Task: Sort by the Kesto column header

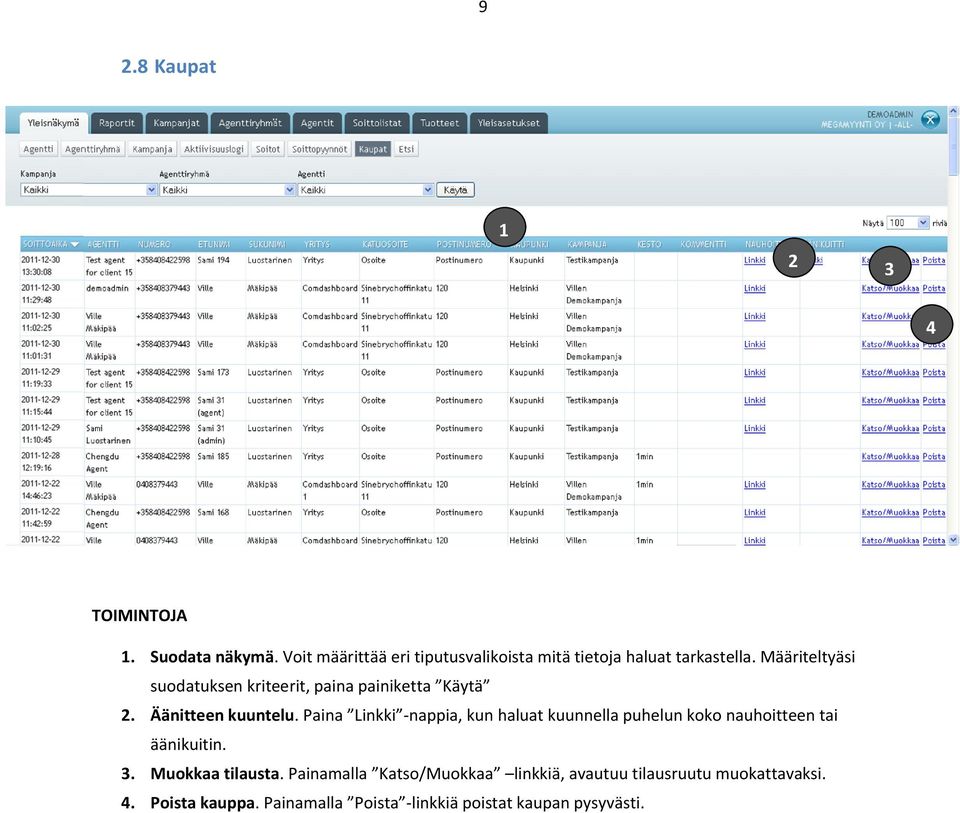Action: click(x=649, y=244)
